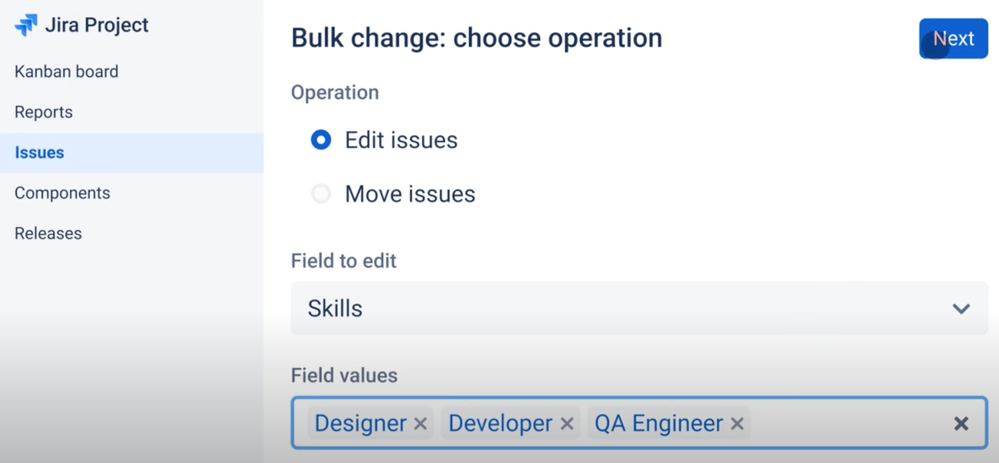Click the Jira Project title
999x463 pixels.
[97, 25]
